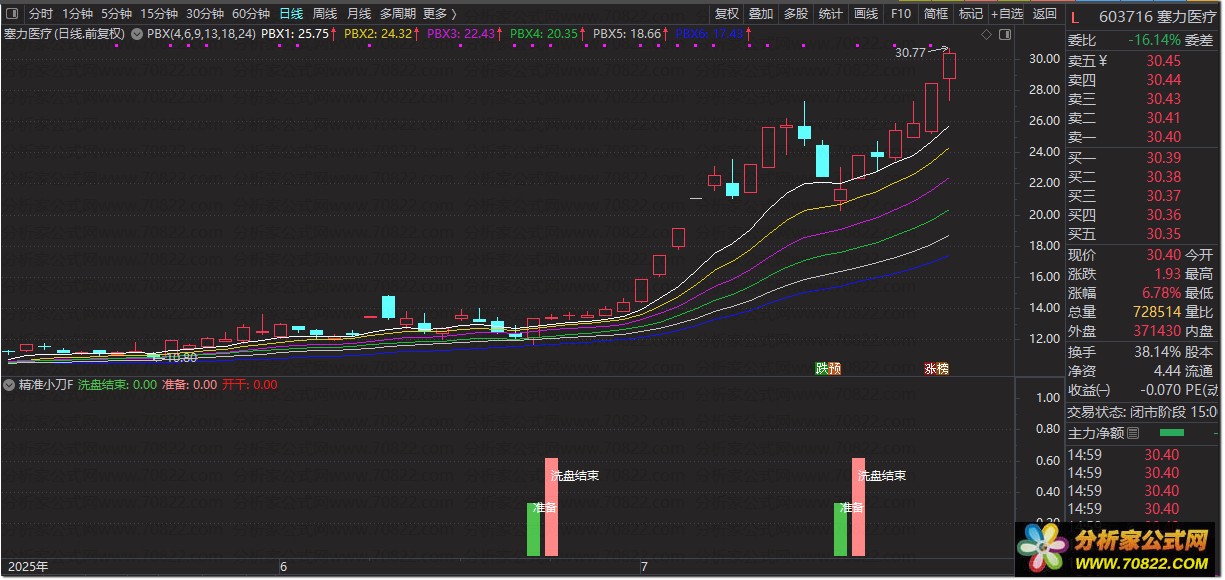Open the PBX indicator dropdown arrow
1225x580 pixels.
[136, 34]
